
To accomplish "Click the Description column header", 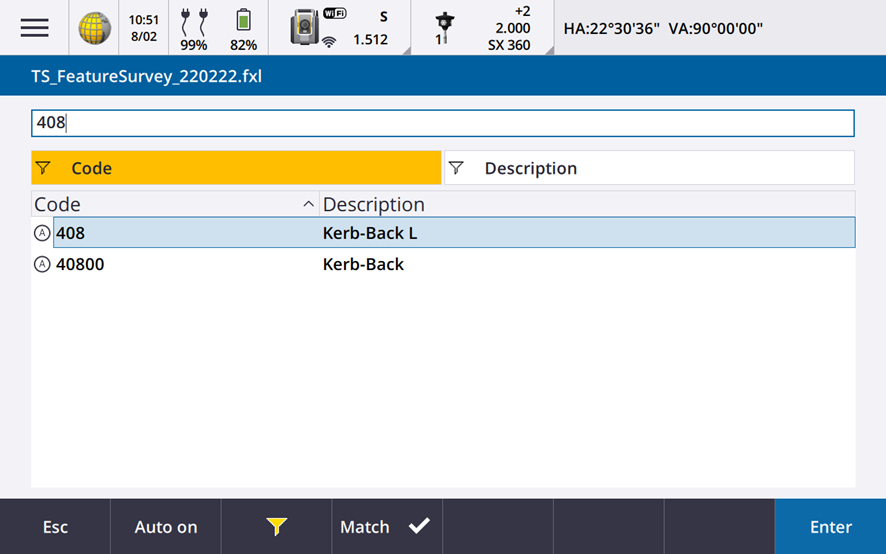I will [587, 204].
